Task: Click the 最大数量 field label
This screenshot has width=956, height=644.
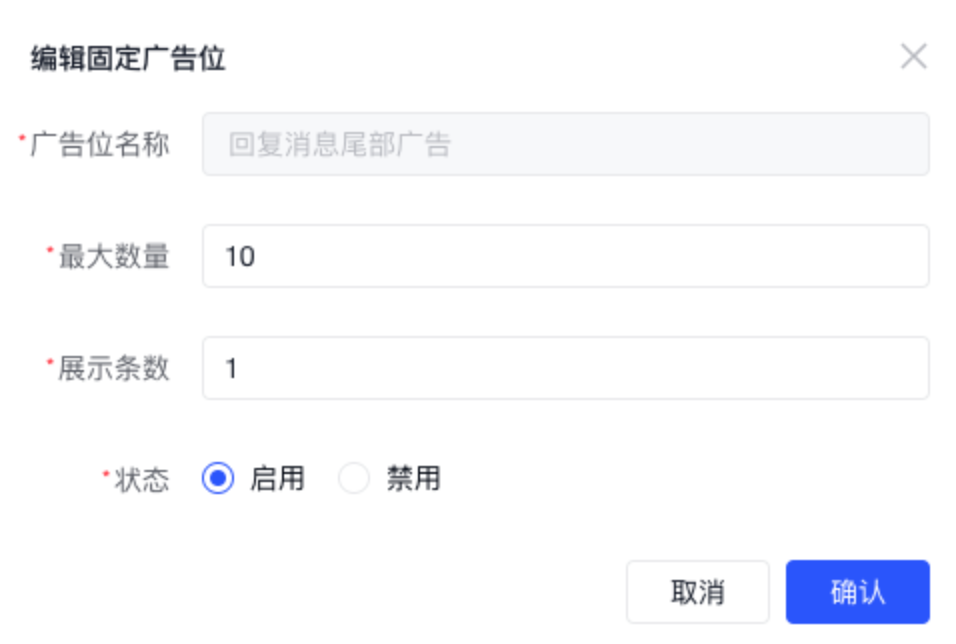Action: [x=113, y=257]
